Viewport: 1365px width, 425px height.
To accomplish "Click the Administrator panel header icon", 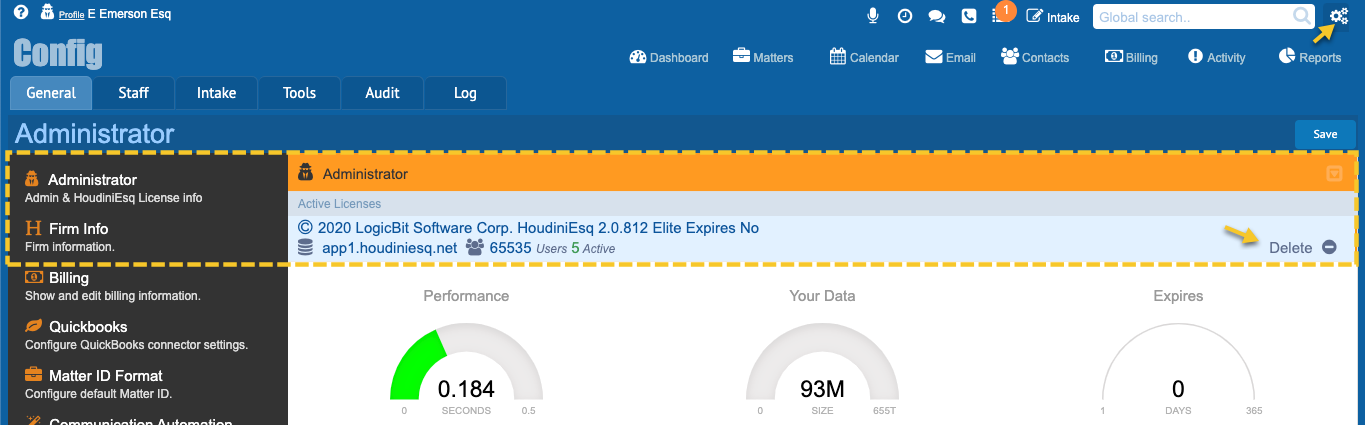I will [306, 174].
